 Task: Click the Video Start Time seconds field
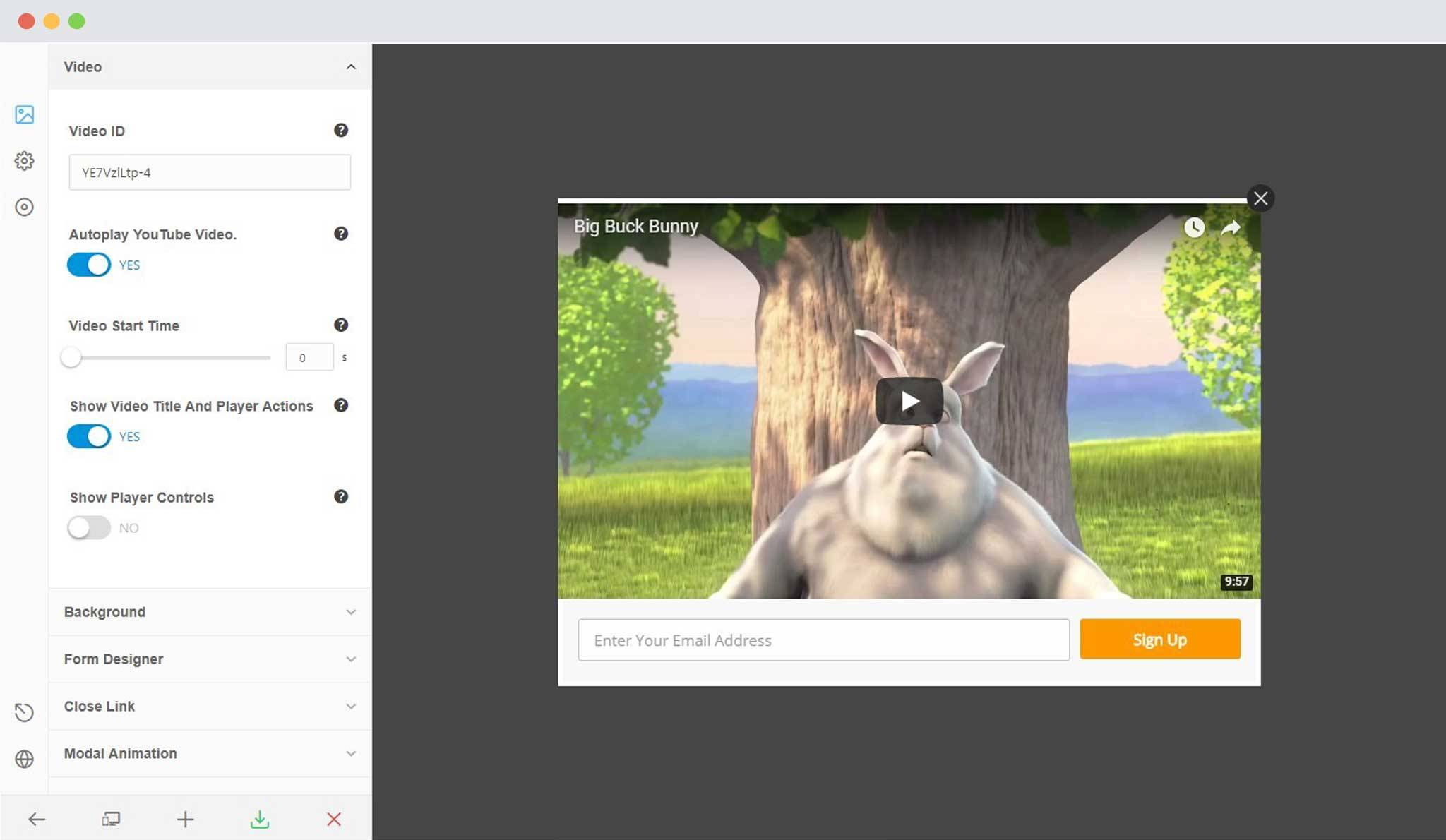pyautogui.click(x=309, y=357)
